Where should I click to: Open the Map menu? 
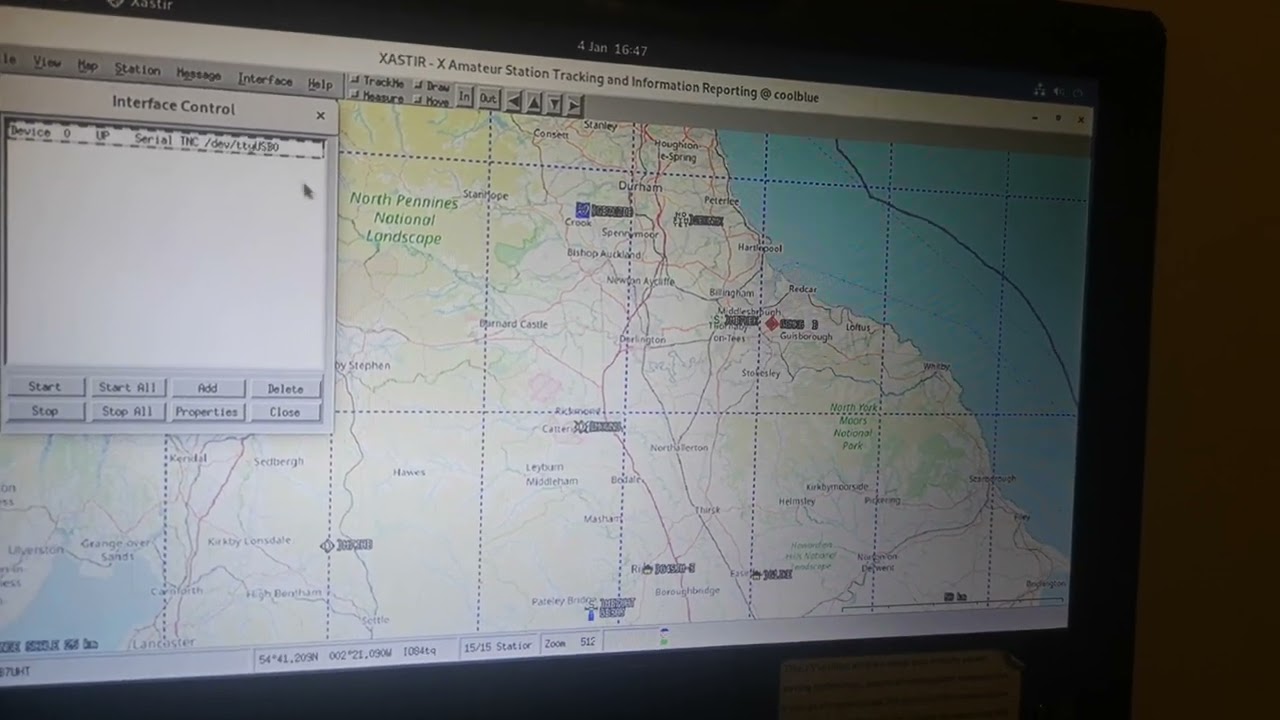point(88,66)
